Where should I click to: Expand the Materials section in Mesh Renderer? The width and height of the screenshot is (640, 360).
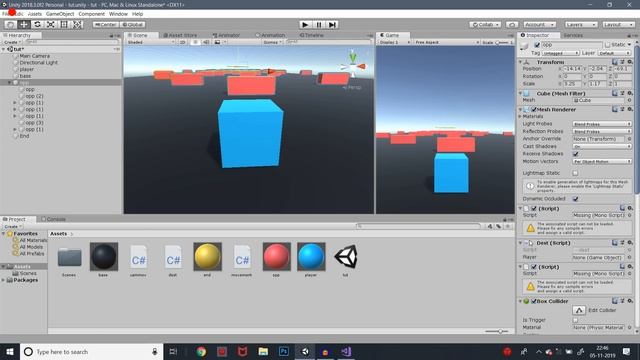pos(521,117)
